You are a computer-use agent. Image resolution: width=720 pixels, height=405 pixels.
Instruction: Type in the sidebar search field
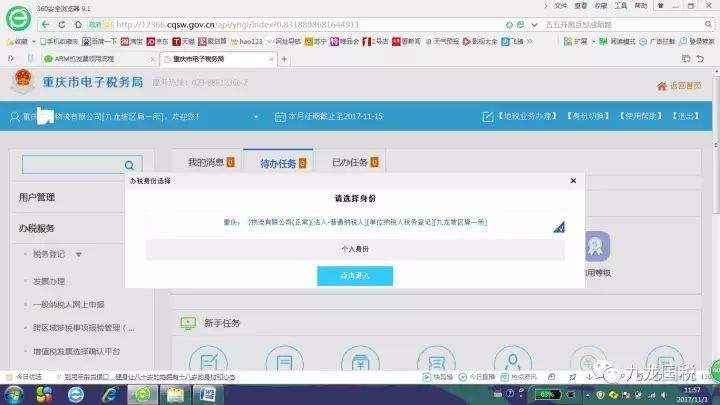[x=72, y=165]
